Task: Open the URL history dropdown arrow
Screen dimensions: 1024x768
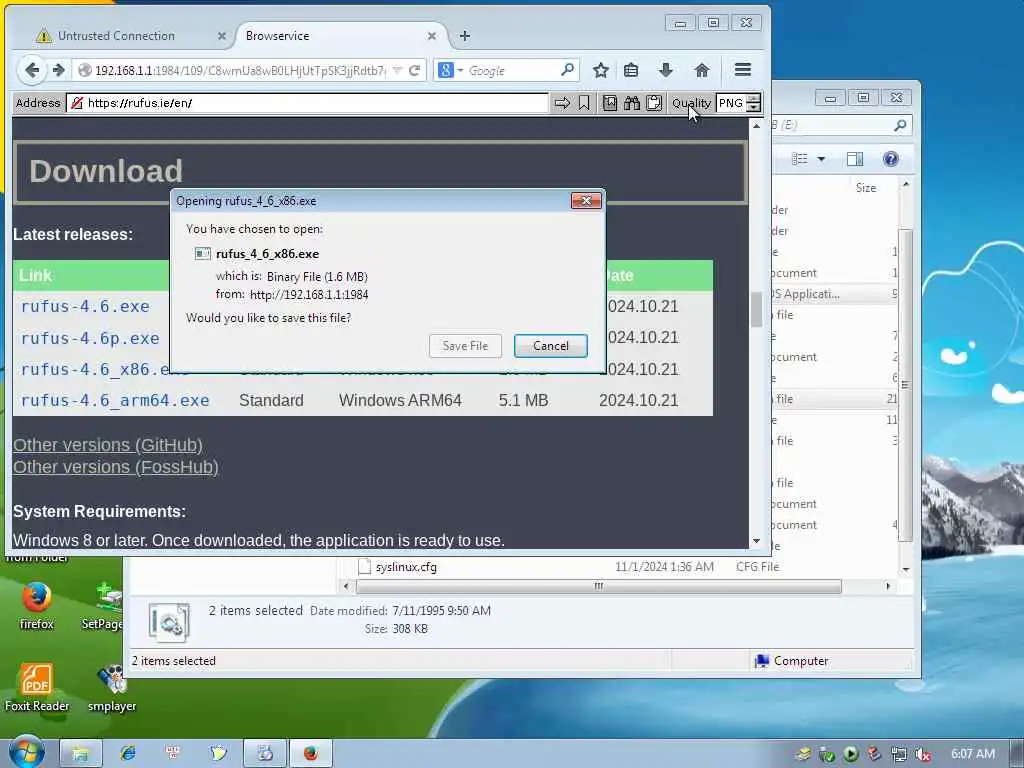Action: tap(397, 71)
